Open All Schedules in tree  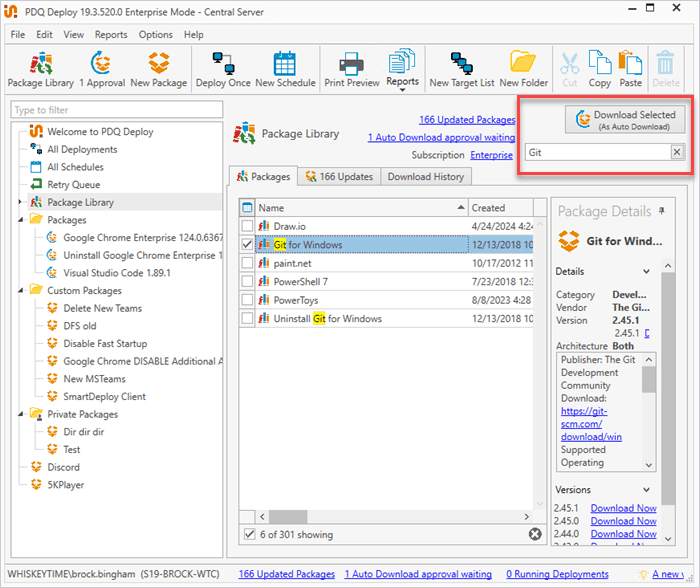tap(75, 167)
